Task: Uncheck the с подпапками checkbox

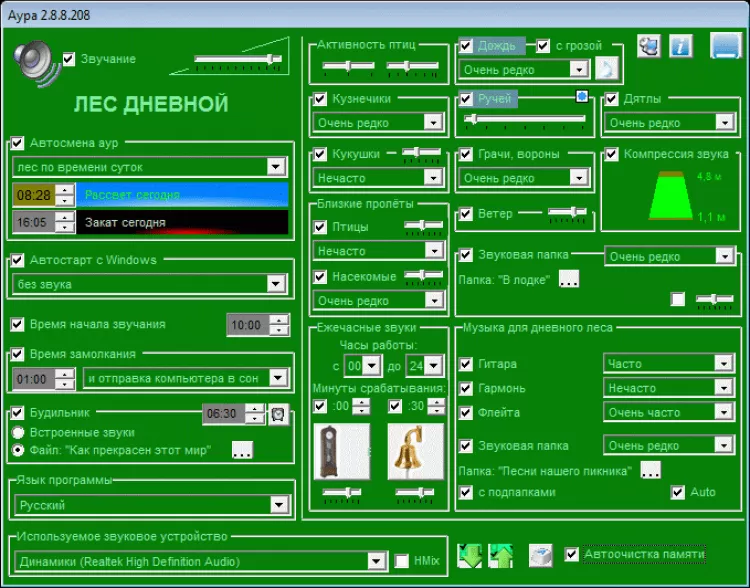Action: click(466, 492)
